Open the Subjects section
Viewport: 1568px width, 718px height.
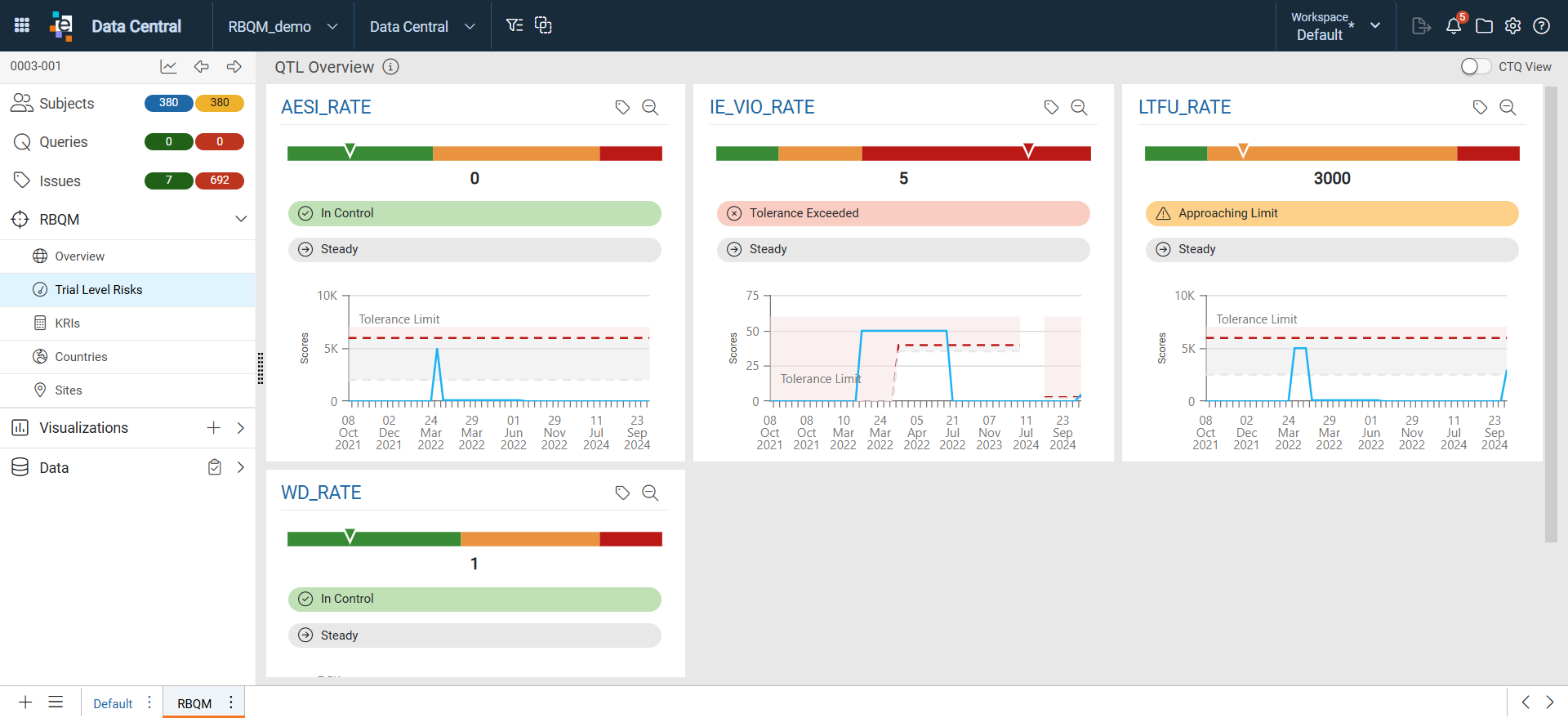66,104
